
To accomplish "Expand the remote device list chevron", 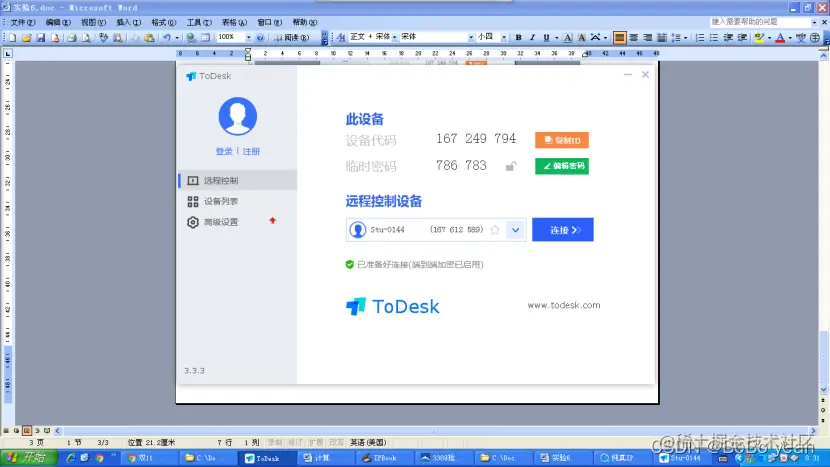I will [x=515, y=230].
